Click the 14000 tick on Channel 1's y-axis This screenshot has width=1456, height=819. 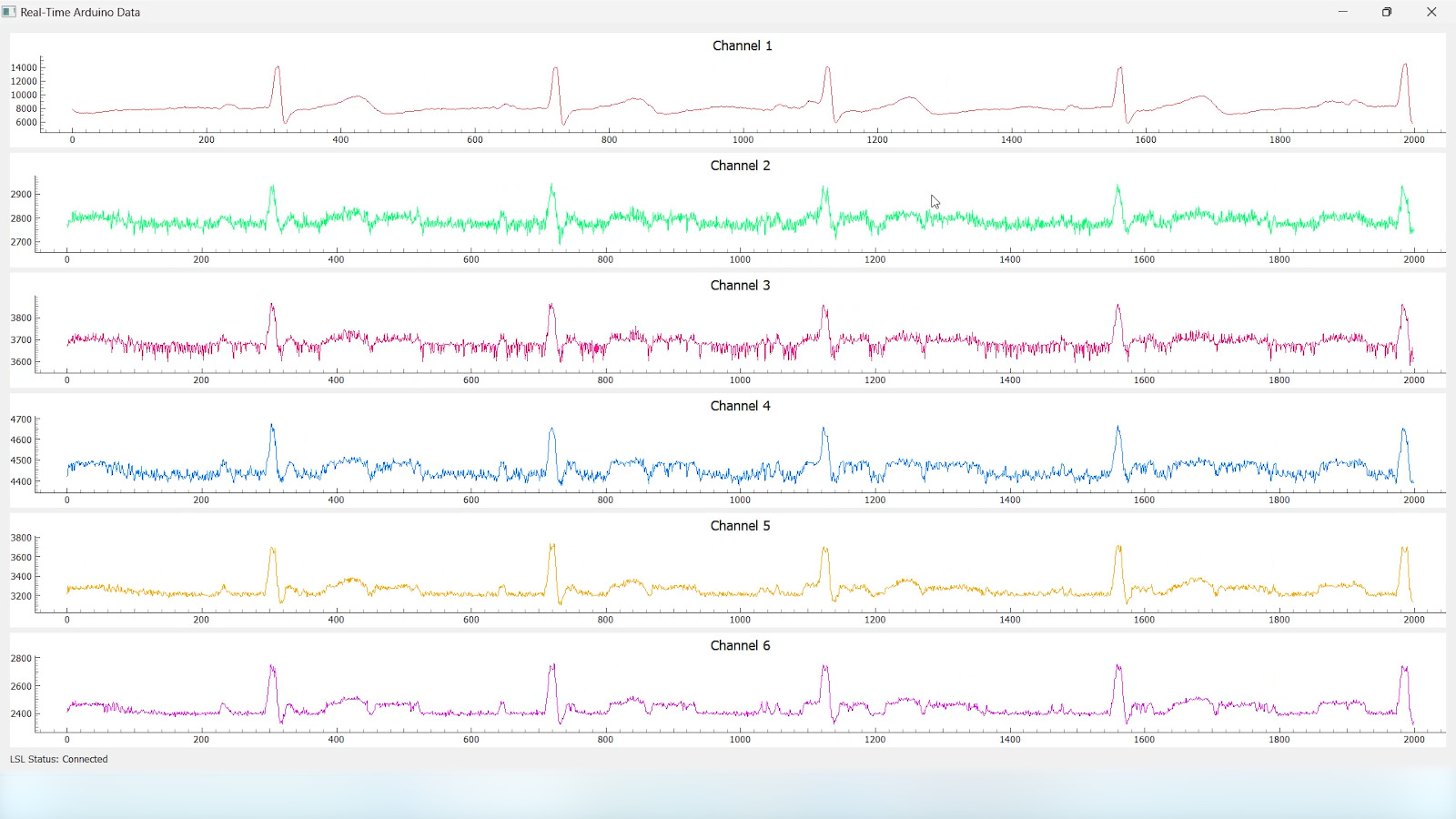click(24, 67)
